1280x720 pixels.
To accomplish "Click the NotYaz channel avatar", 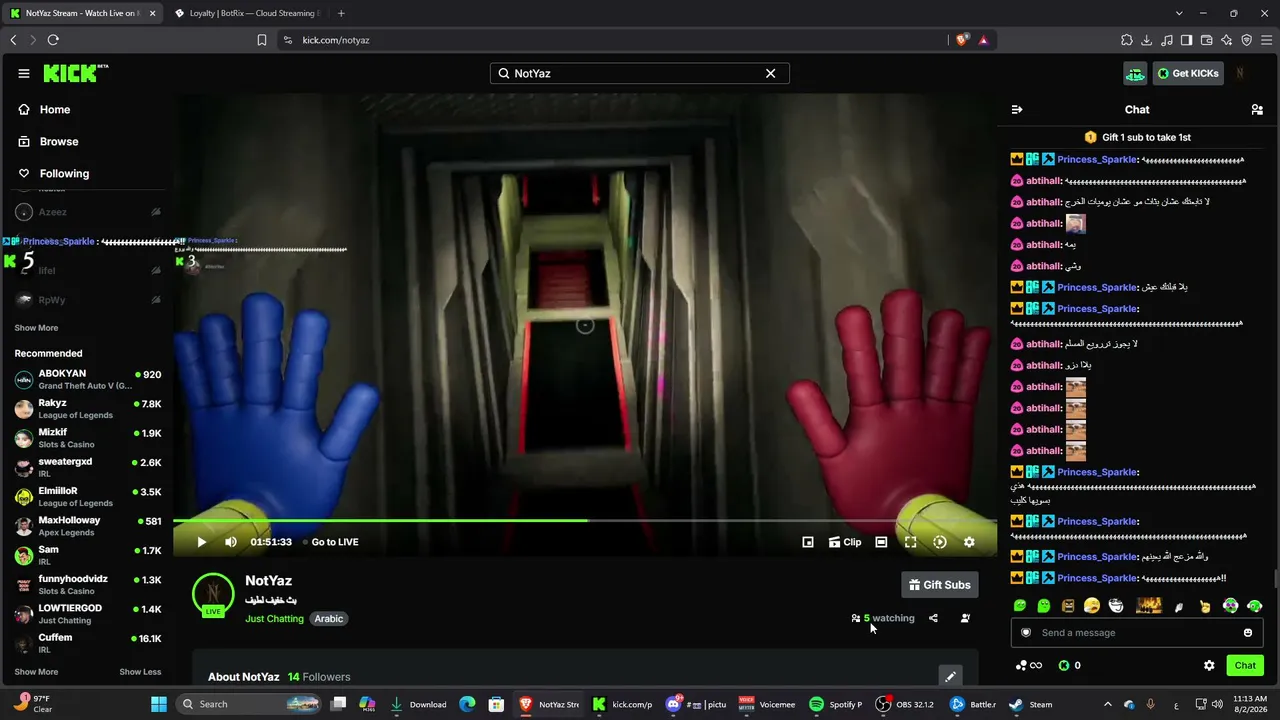I will (213, 593).
